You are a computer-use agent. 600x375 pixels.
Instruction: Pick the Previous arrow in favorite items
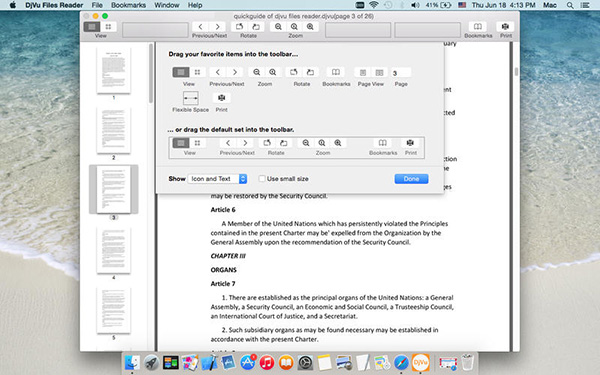pos(218,72)
